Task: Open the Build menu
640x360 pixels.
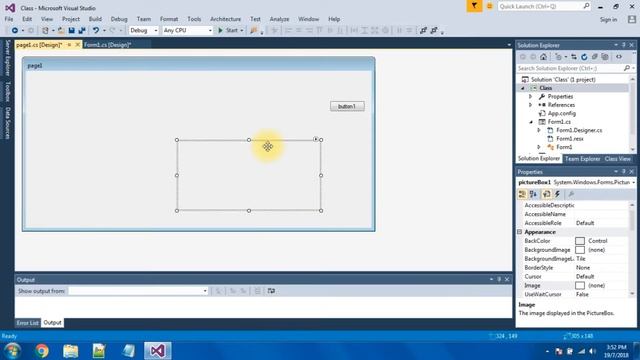Action: pos(95,19)
